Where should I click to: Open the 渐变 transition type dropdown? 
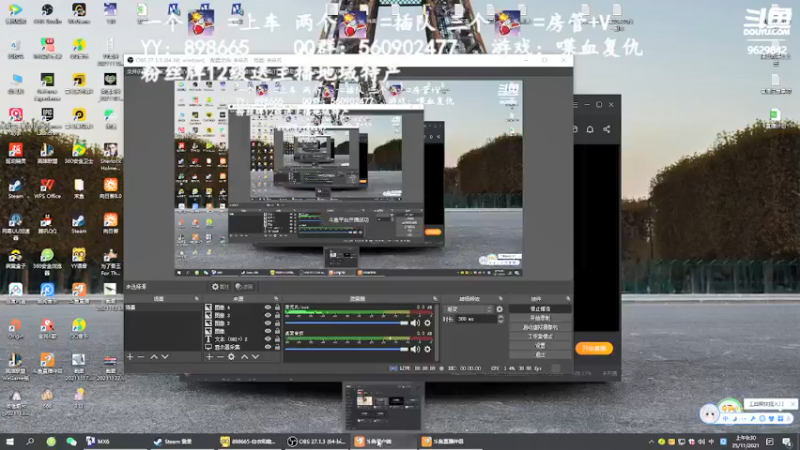point(468,309)
